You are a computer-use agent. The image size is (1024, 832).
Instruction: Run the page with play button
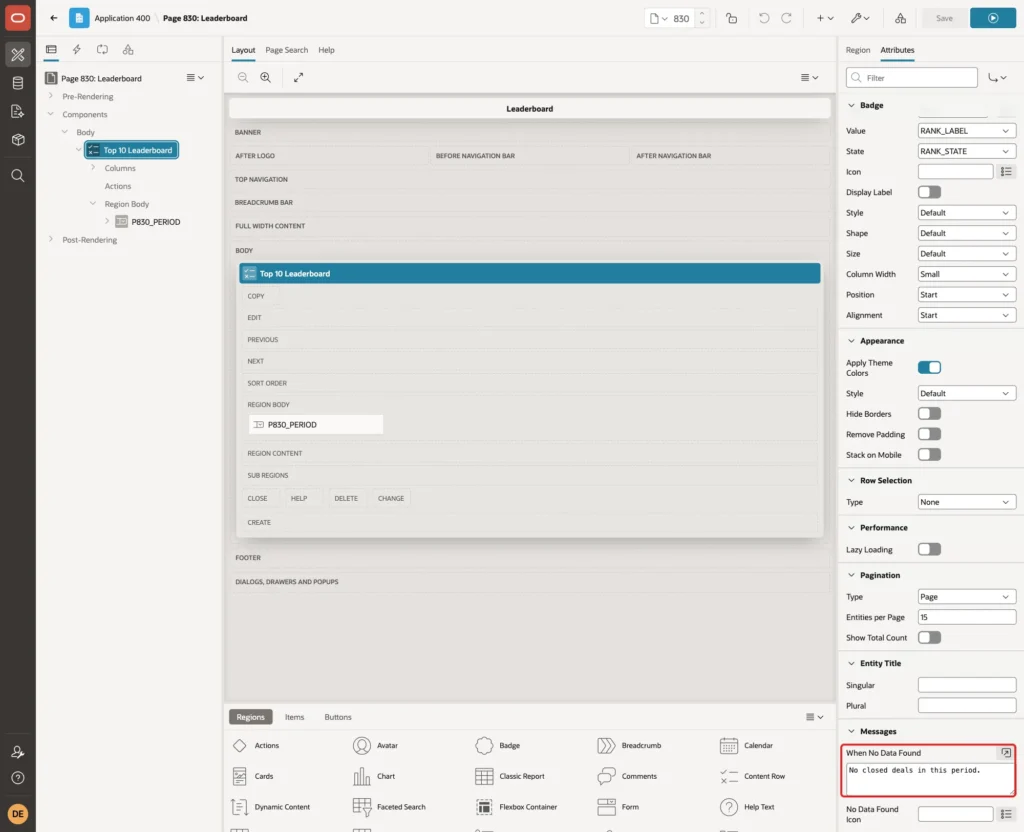pos(992,18)
